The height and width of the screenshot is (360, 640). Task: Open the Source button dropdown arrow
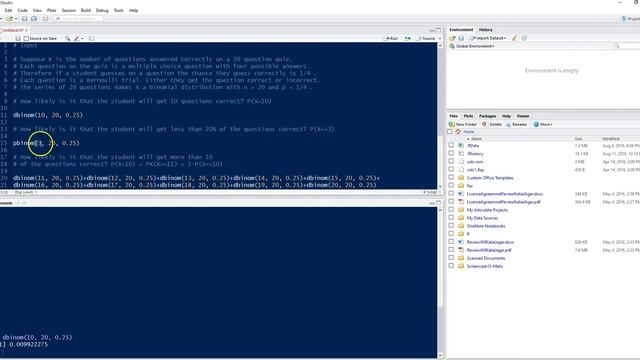pyautogui.click(x=440, y=38)
